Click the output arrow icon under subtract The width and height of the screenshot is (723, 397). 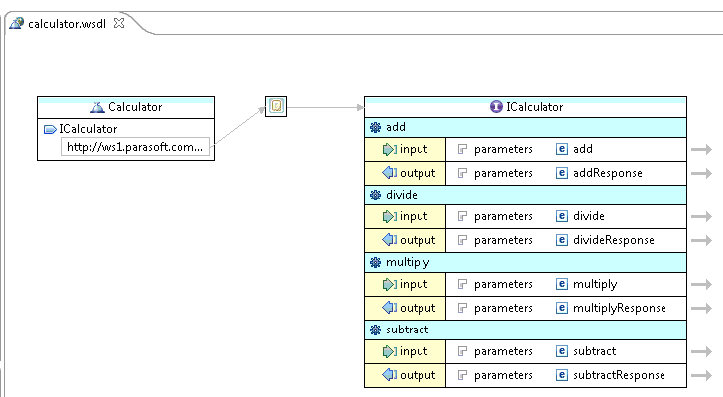[389, 374]
